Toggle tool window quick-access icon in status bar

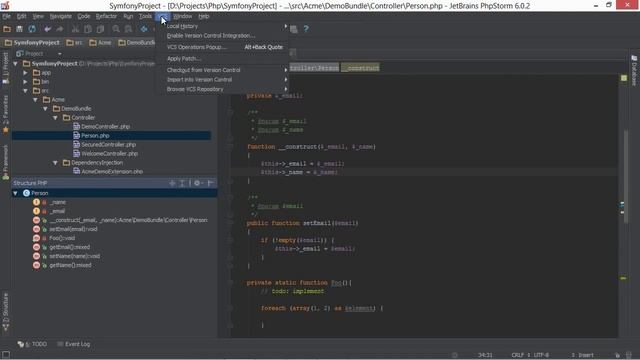[x=6, y=355]
